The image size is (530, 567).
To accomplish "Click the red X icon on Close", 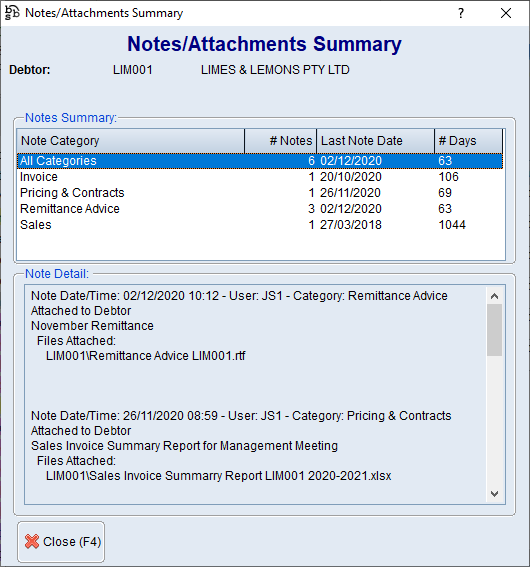I will pos(32,541).
